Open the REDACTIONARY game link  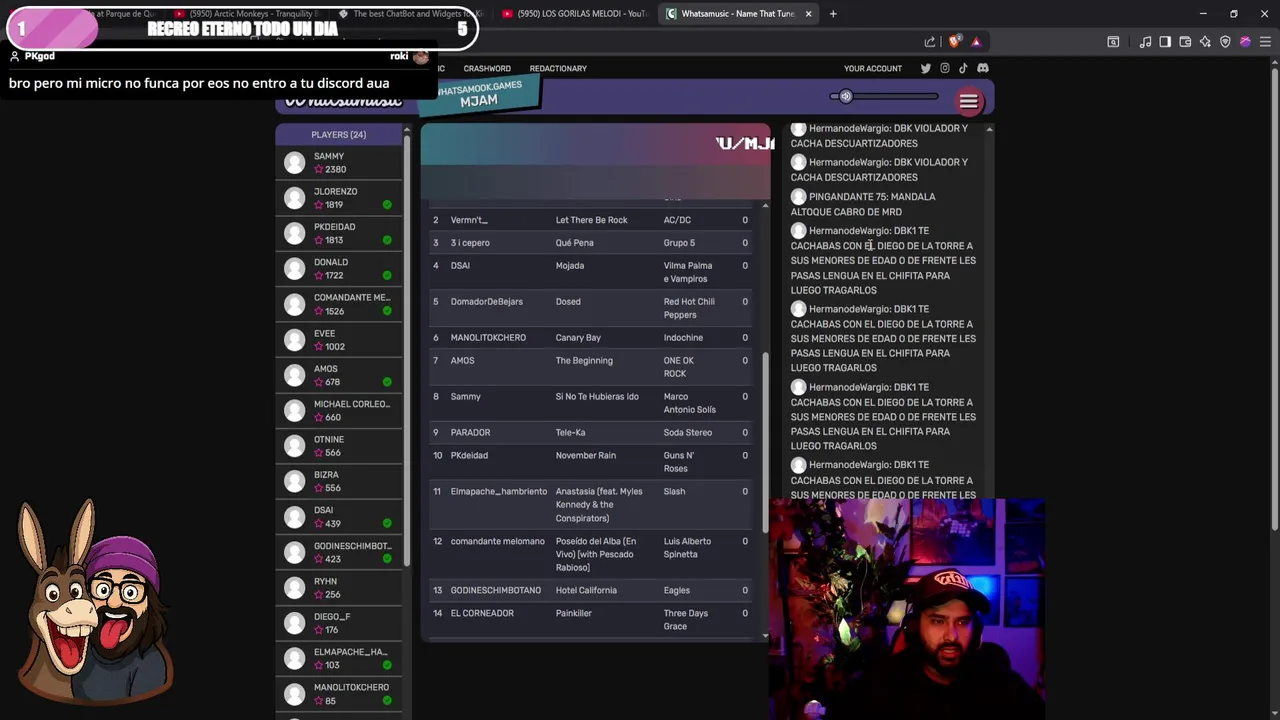point(558,68)
